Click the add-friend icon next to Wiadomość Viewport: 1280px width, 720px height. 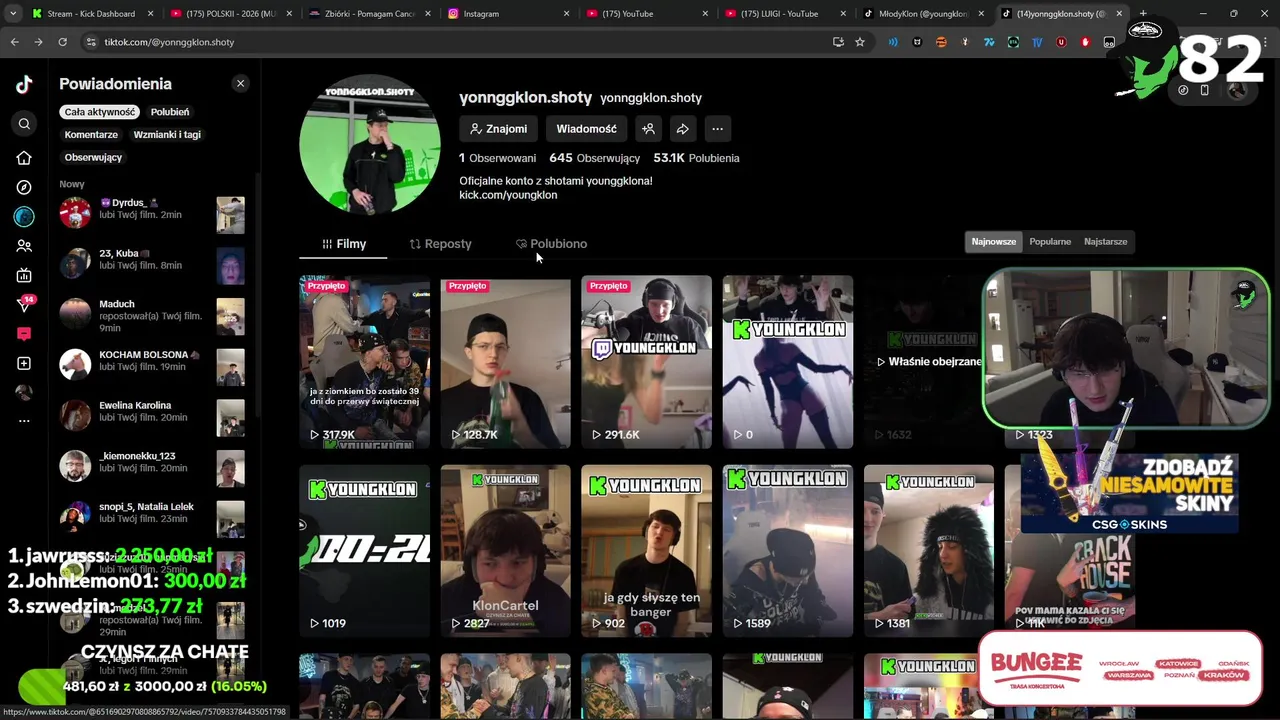[x=648, y=129]
